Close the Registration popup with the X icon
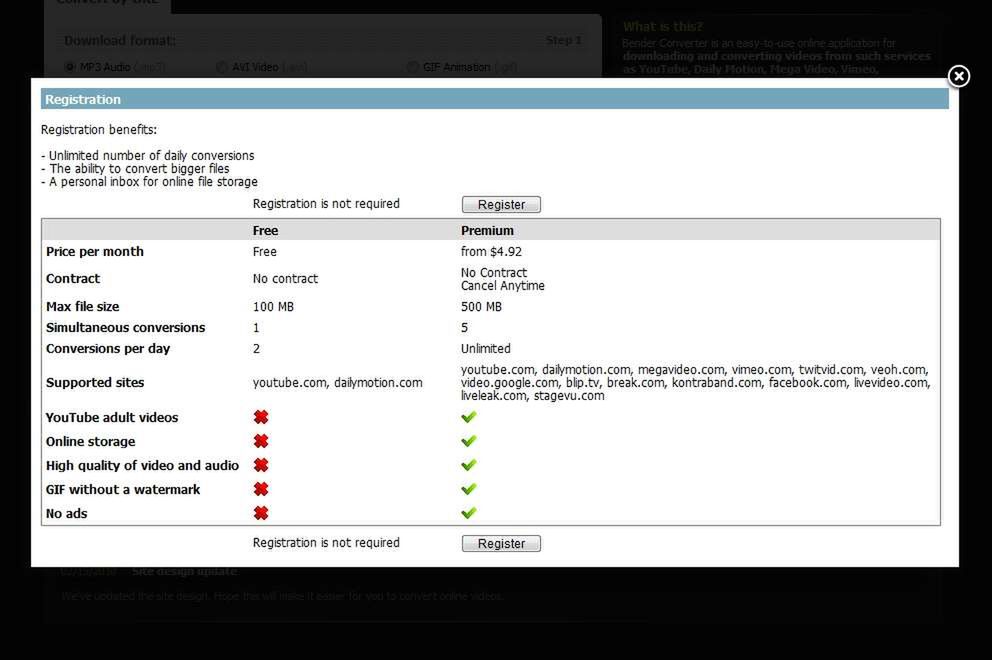992x660 pixels. (x=958, y=77)
